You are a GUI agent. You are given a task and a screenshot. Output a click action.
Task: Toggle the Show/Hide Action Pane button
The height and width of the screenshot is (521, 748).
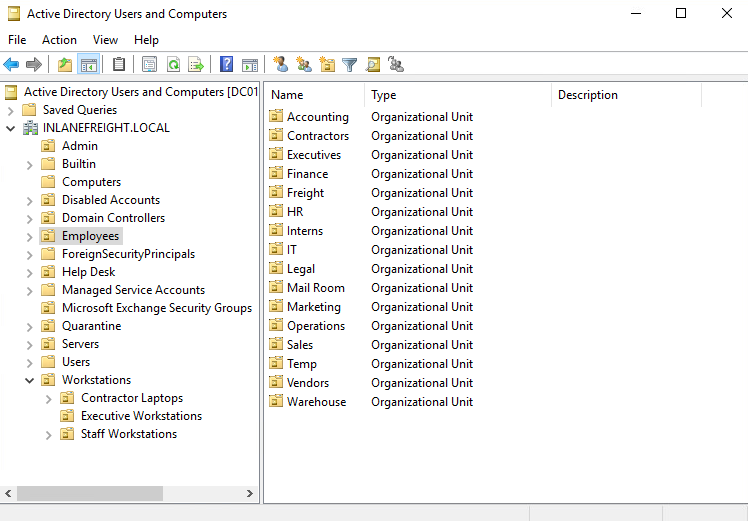(250, 65)
